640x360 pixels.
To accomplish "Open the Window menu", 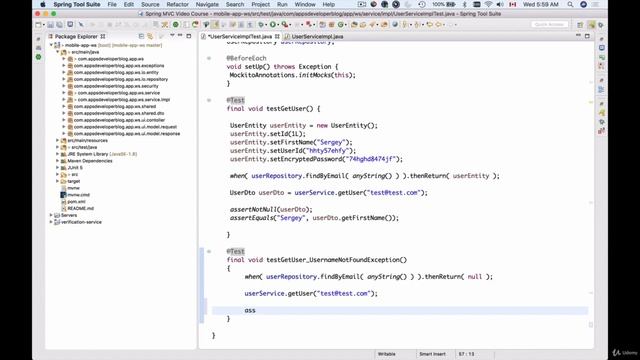I will (x=305, y=4).
